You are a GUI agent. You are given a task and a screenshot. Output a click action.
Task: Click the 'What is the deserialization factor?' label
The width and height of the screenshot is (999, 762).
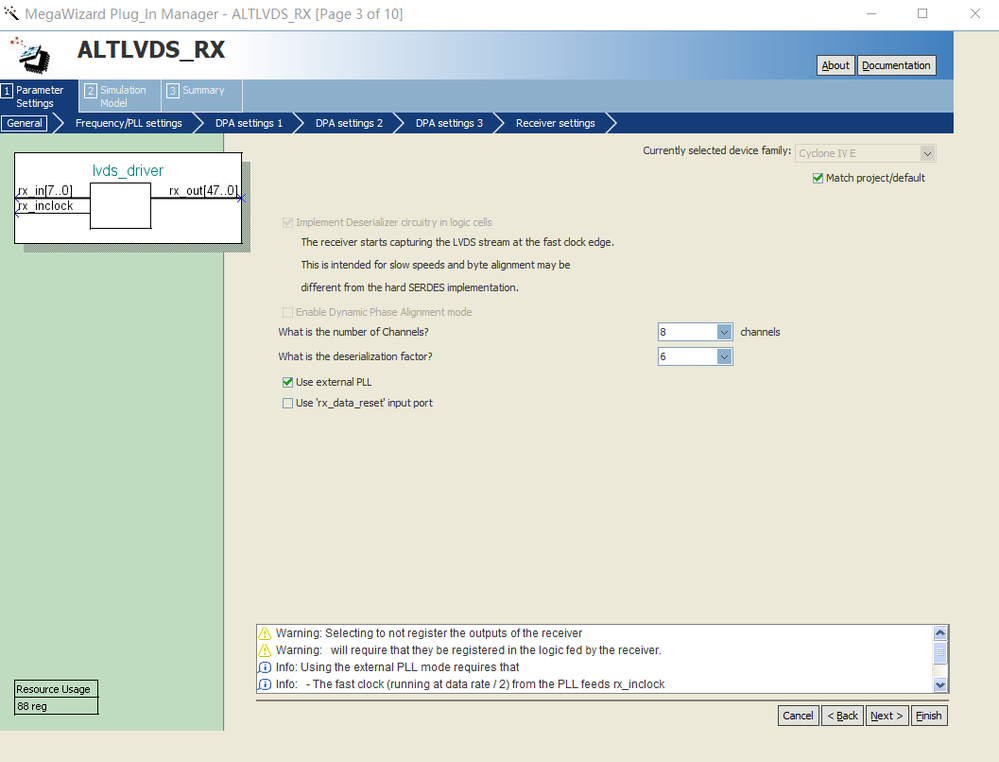tap(355, 357)
